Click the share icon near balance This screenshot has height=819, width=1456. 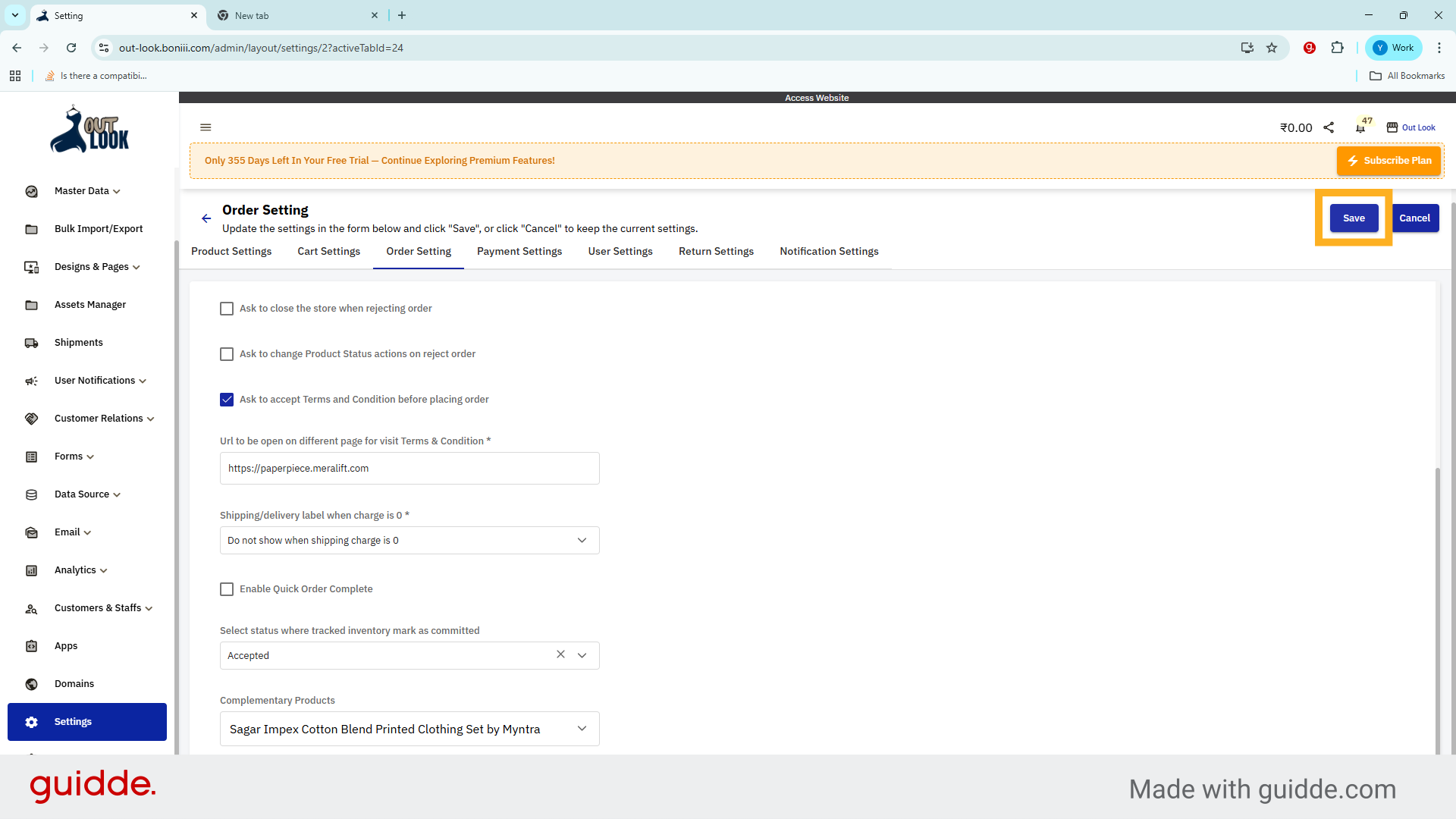(x=1329, y=127)
